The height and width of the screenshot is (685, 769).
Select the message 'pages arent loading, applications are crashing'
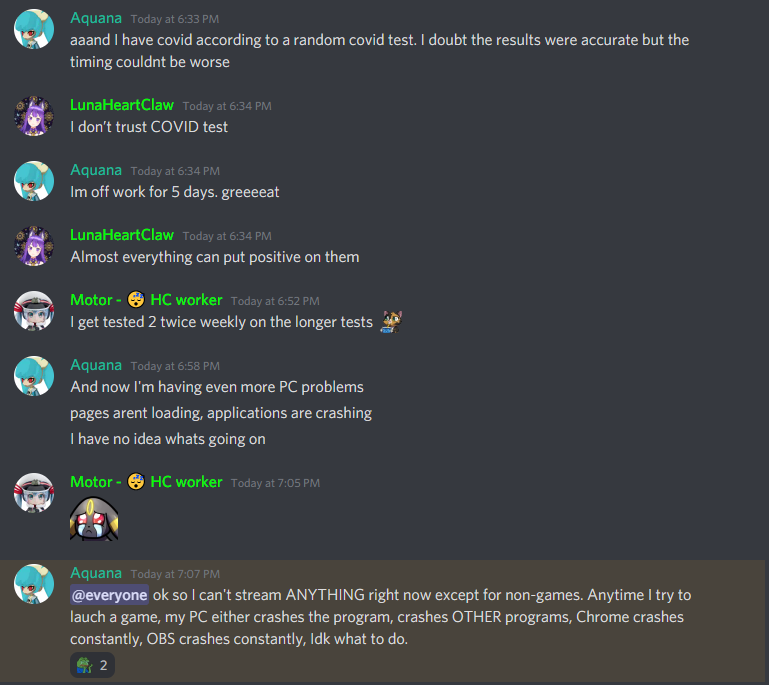[221, 413]
